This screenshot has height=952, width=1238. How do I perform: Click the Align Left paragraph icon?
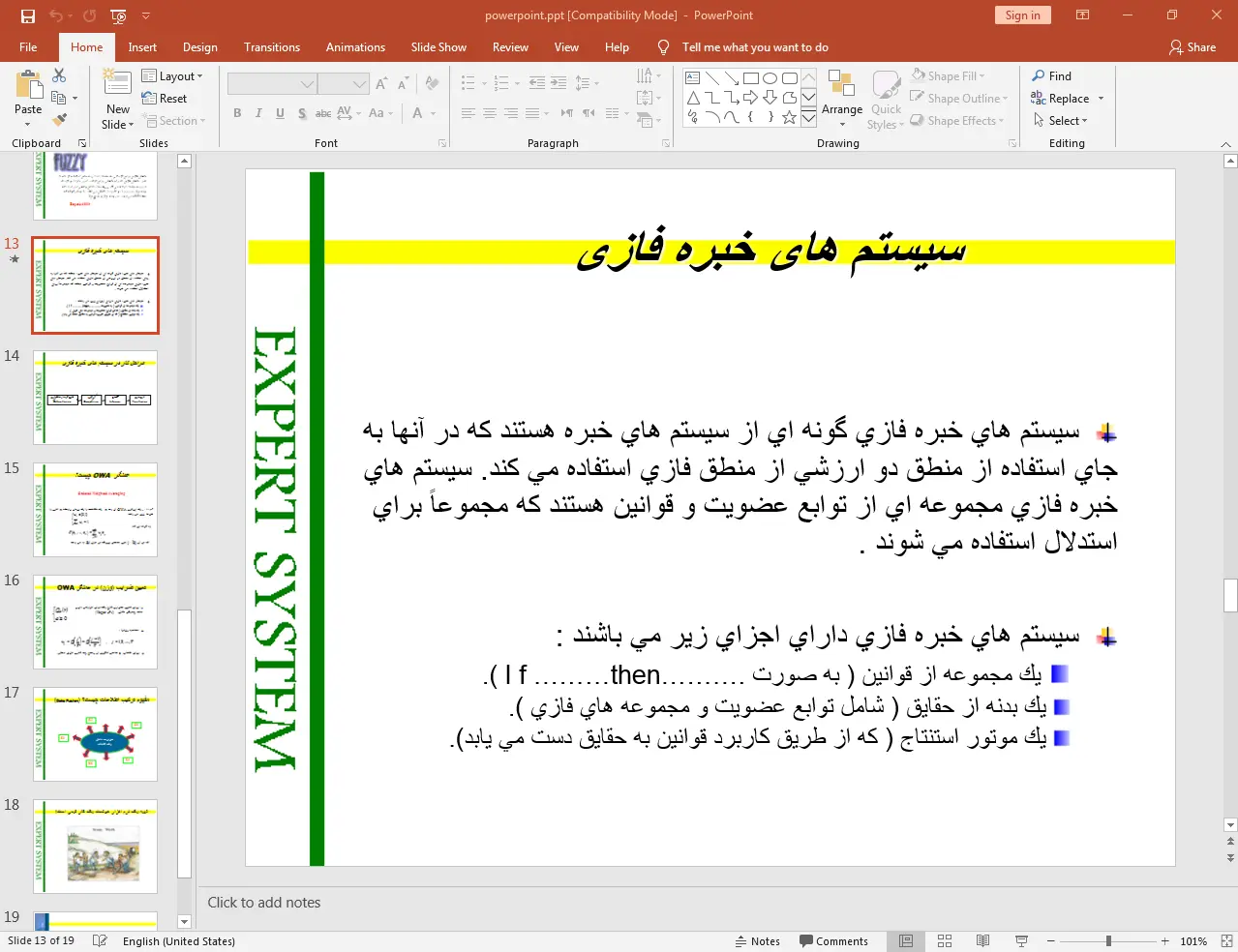click(x=468, y=113)
